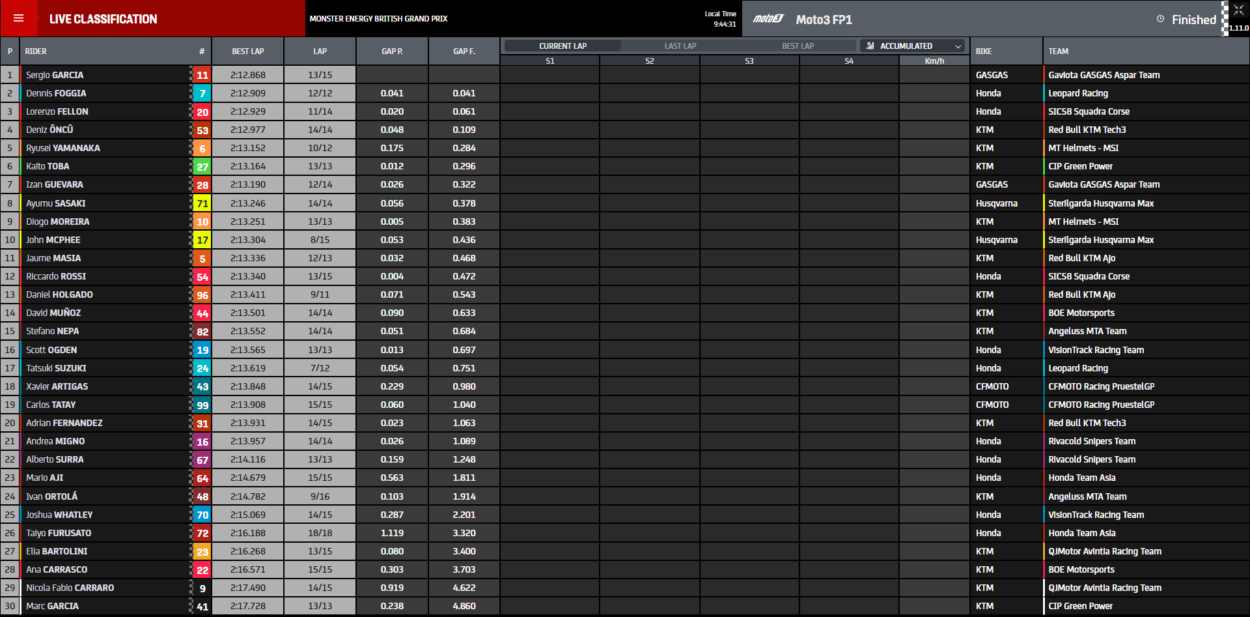Select rider Jaume MASIA
Viewport: 1250px width, 617px height.
tap(54, 258)
